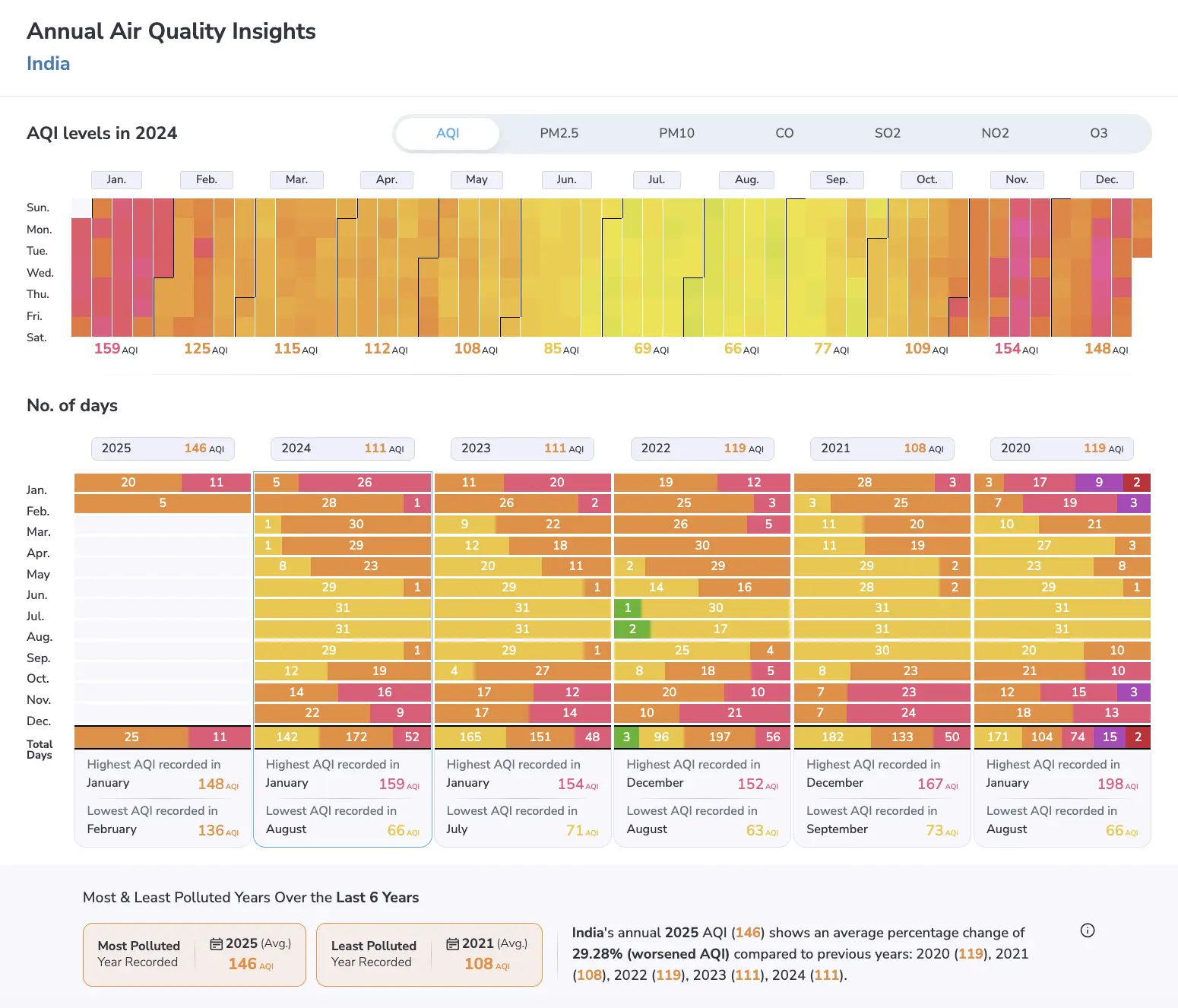Click the Nov. month label in heatmap

(1017, 179)
